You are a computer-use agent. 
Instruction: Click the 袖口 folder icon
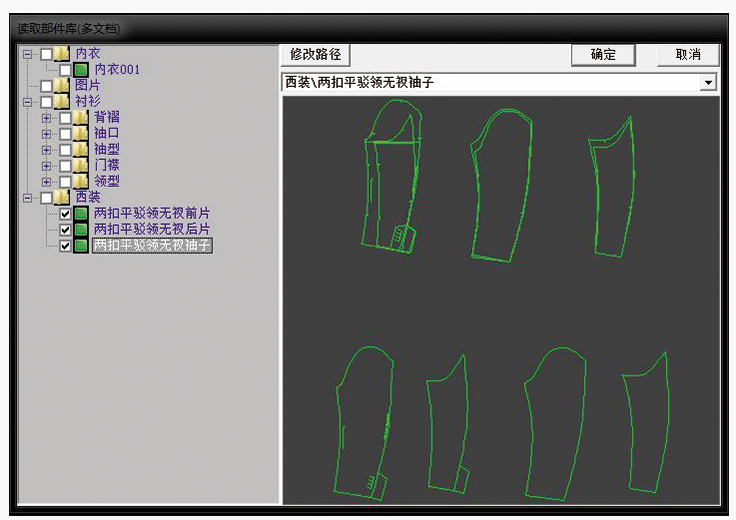coord(81,134)
